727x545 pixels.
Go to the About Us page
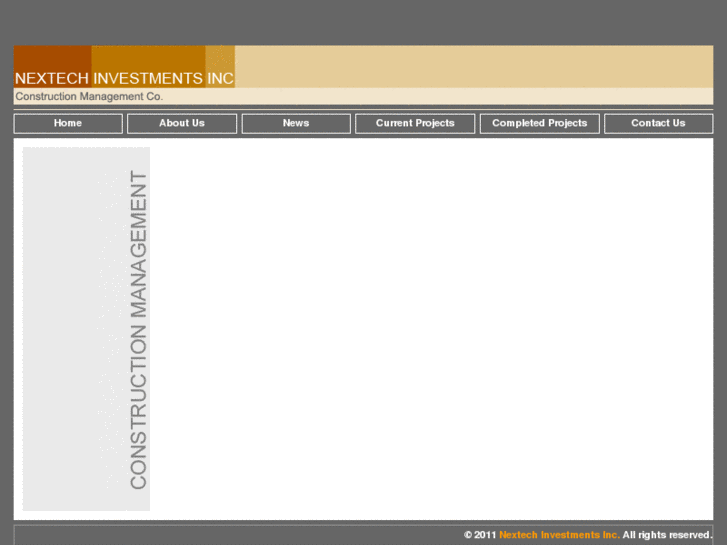(x=182, y=123)
